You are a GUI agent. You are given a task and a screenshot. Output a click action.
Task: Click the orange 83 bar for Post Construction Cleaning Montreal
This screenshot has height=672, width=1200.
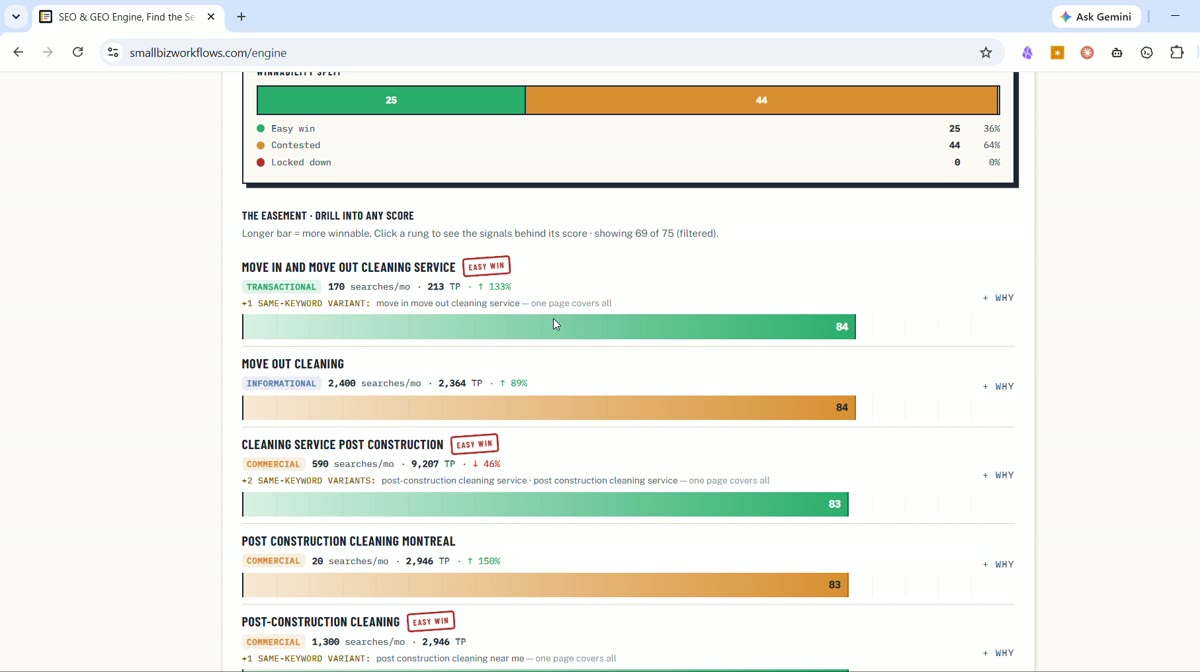point(545,585)
